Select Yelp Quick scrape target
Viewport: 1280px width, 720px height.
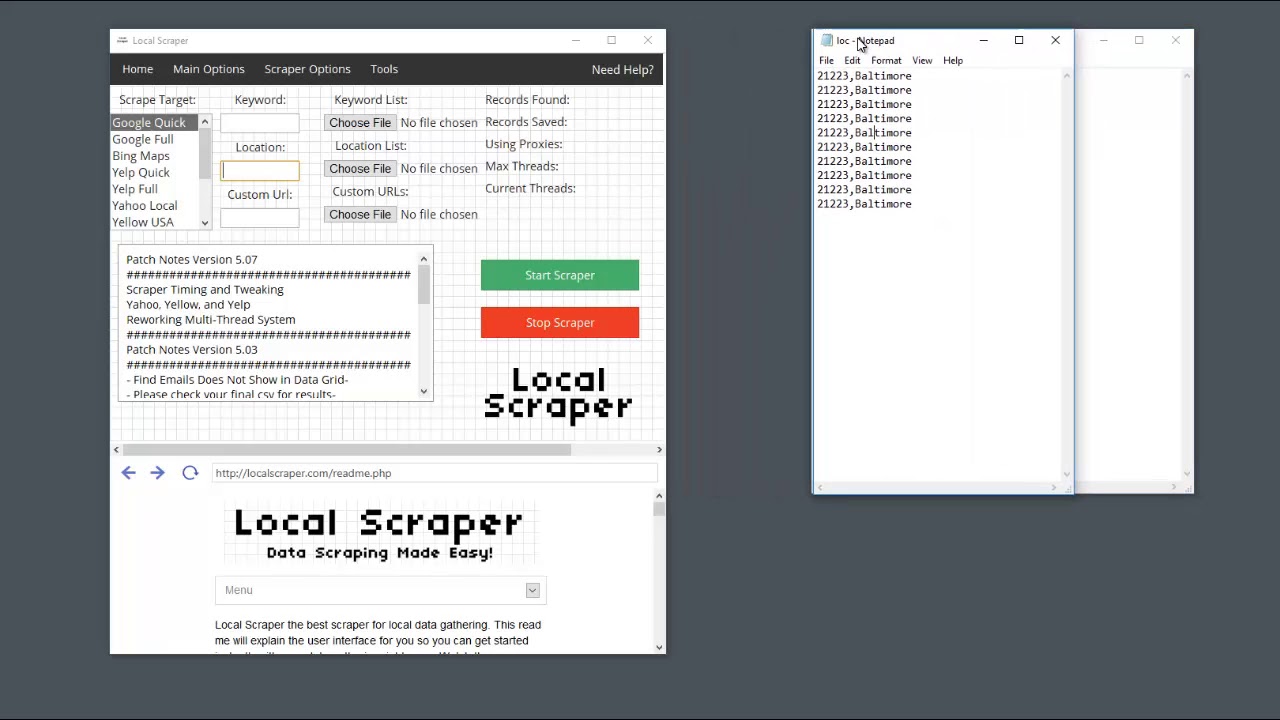tap(154, 172)
